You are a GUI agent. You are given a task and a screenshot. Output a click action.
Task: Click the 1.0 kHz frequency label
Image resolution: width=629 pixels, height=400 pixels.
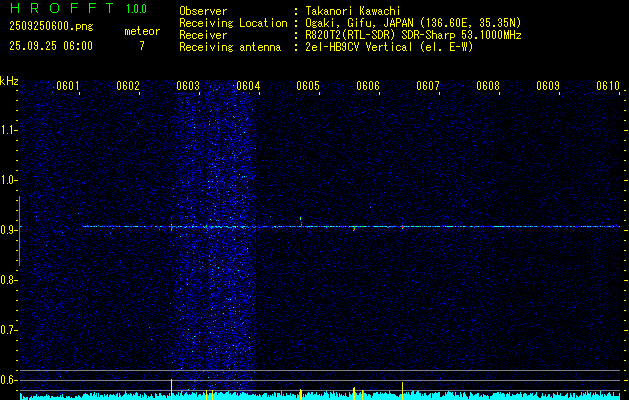point(7,180)
